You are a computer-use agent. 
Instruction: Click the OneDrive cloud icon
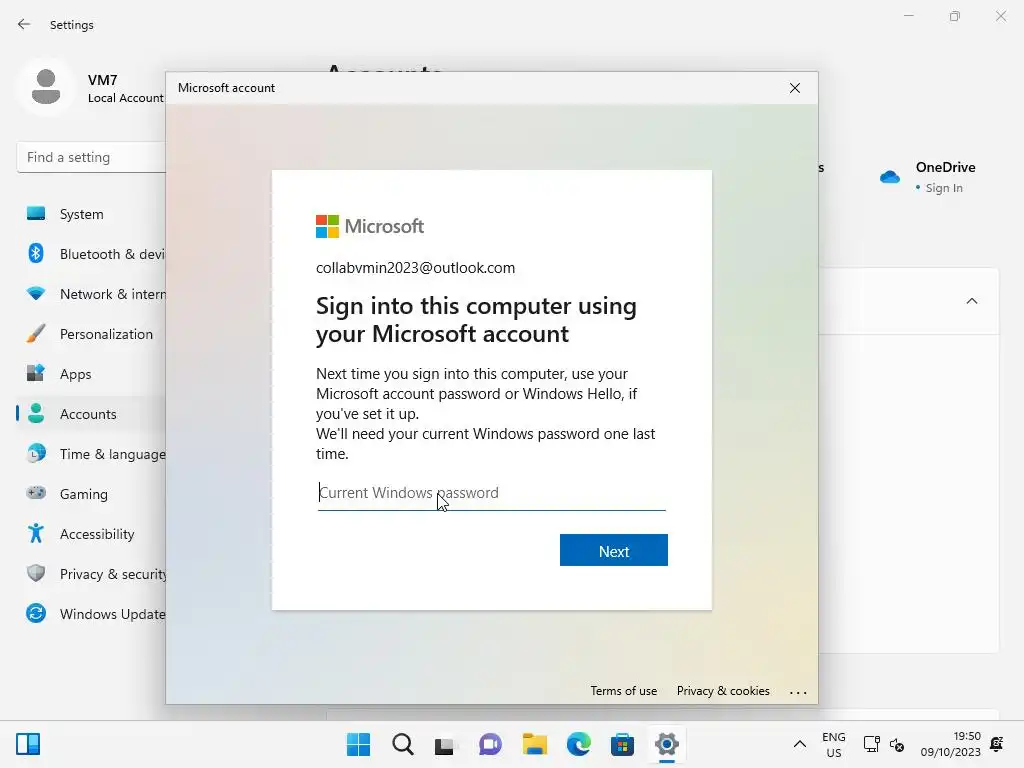pos(889,176)
